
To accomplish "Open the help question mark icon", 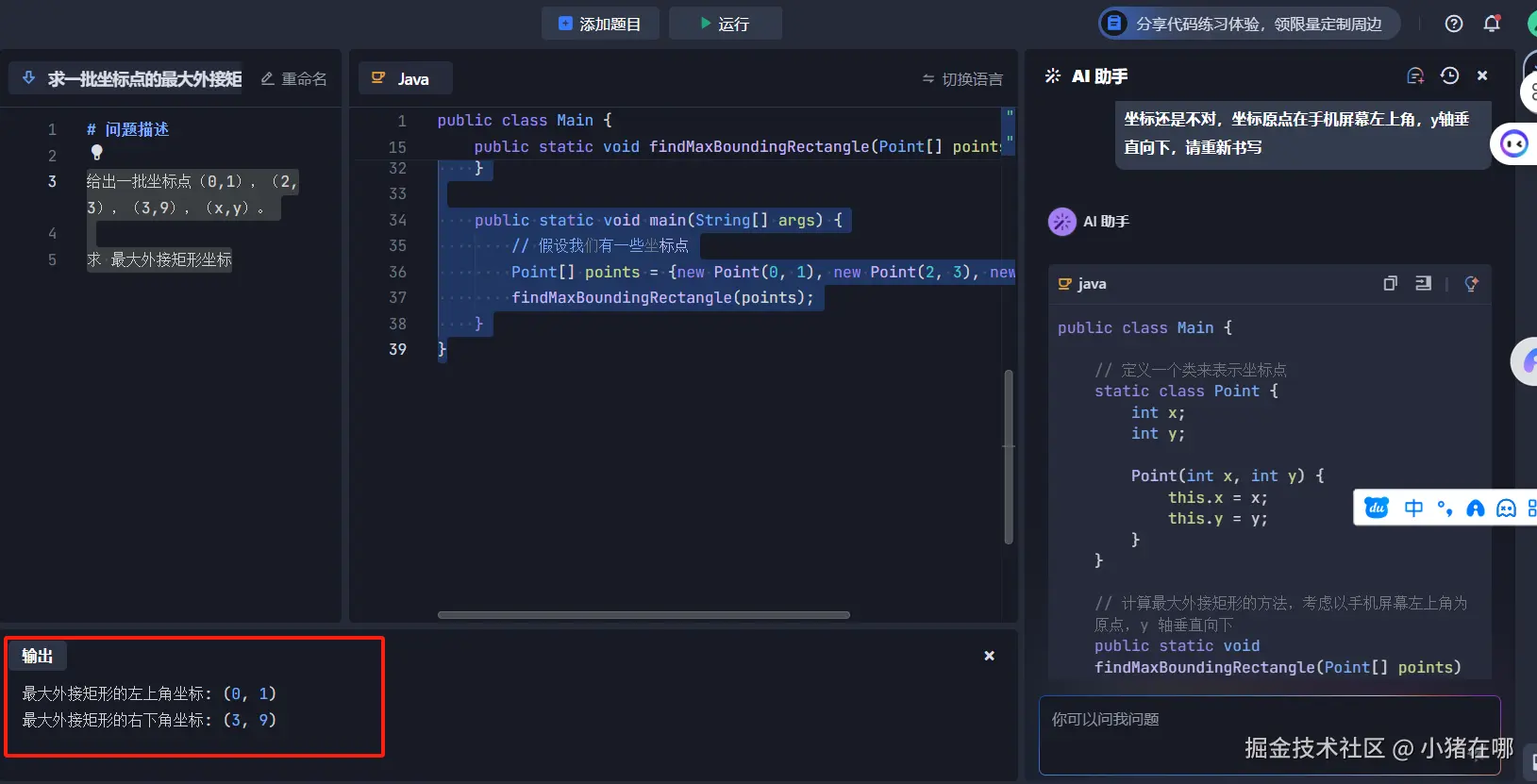I will pos(1454,24).
